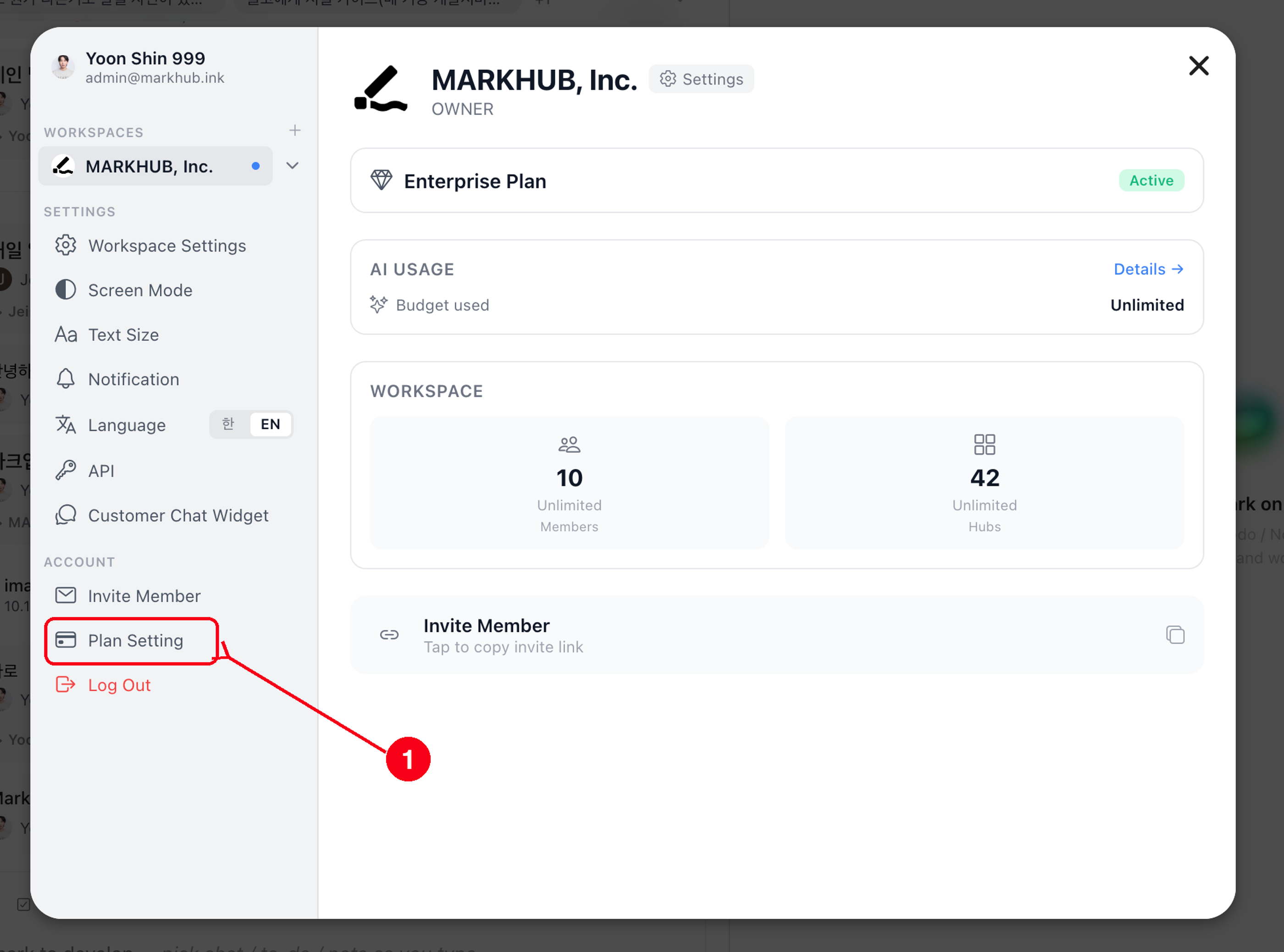This screenshot has width=1284, height=952.
Task: Click the Aa Text Size icon
Action: (x=66, y=335)
